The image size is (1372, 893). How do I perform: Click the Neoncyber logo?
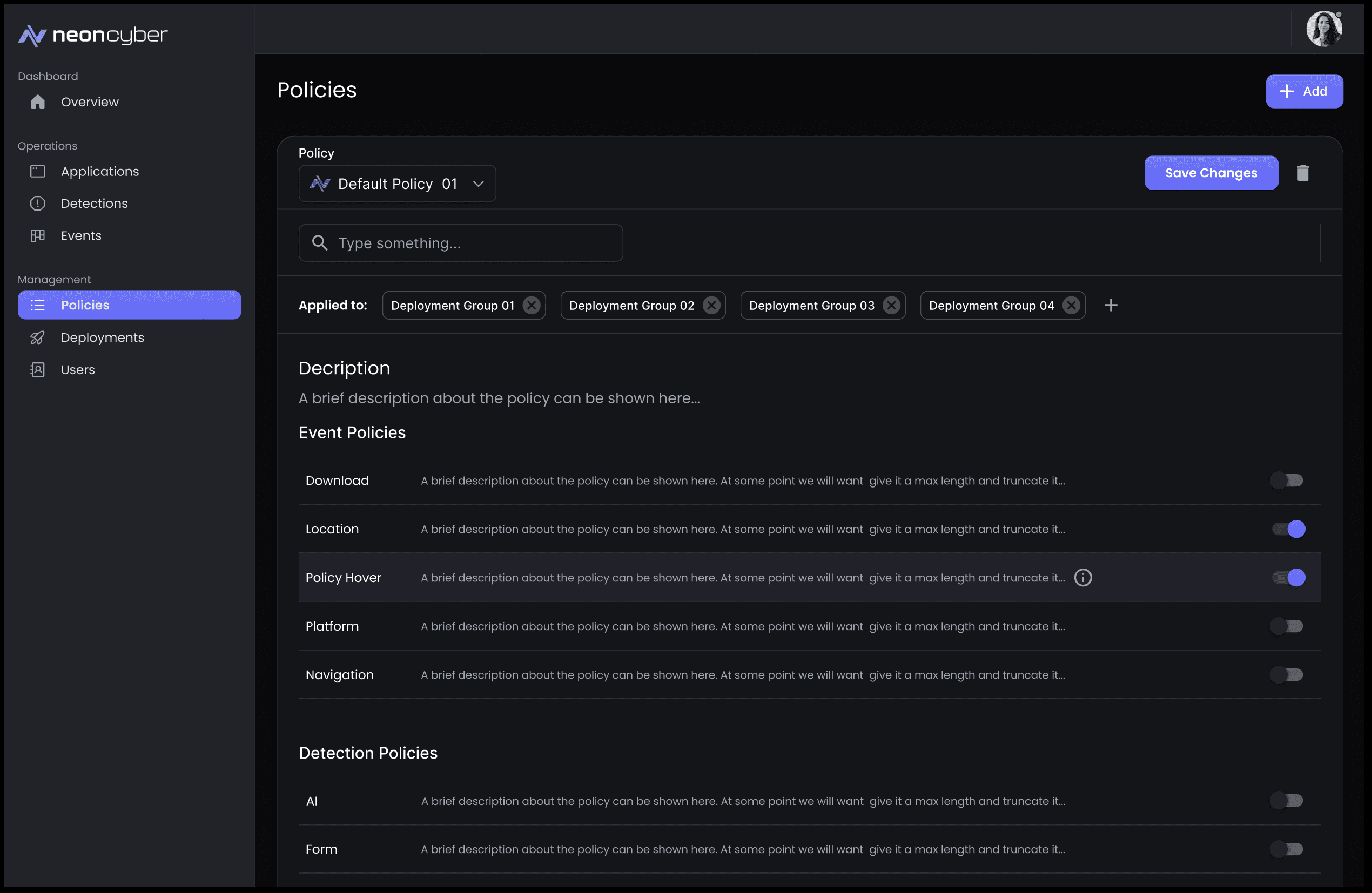(x=92, y=35)
